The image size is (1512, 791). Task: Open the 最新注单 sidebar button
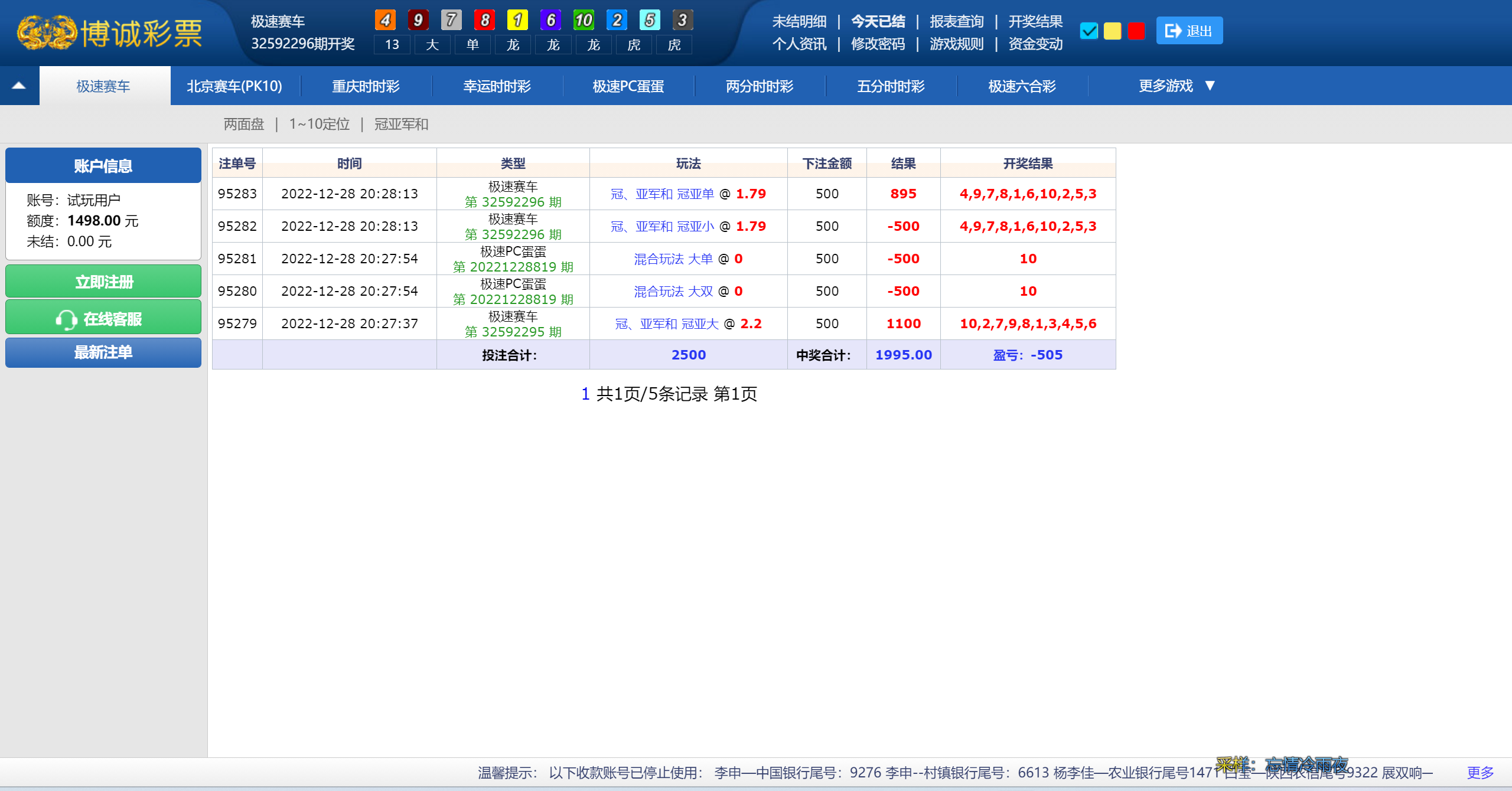pos(103,352)
